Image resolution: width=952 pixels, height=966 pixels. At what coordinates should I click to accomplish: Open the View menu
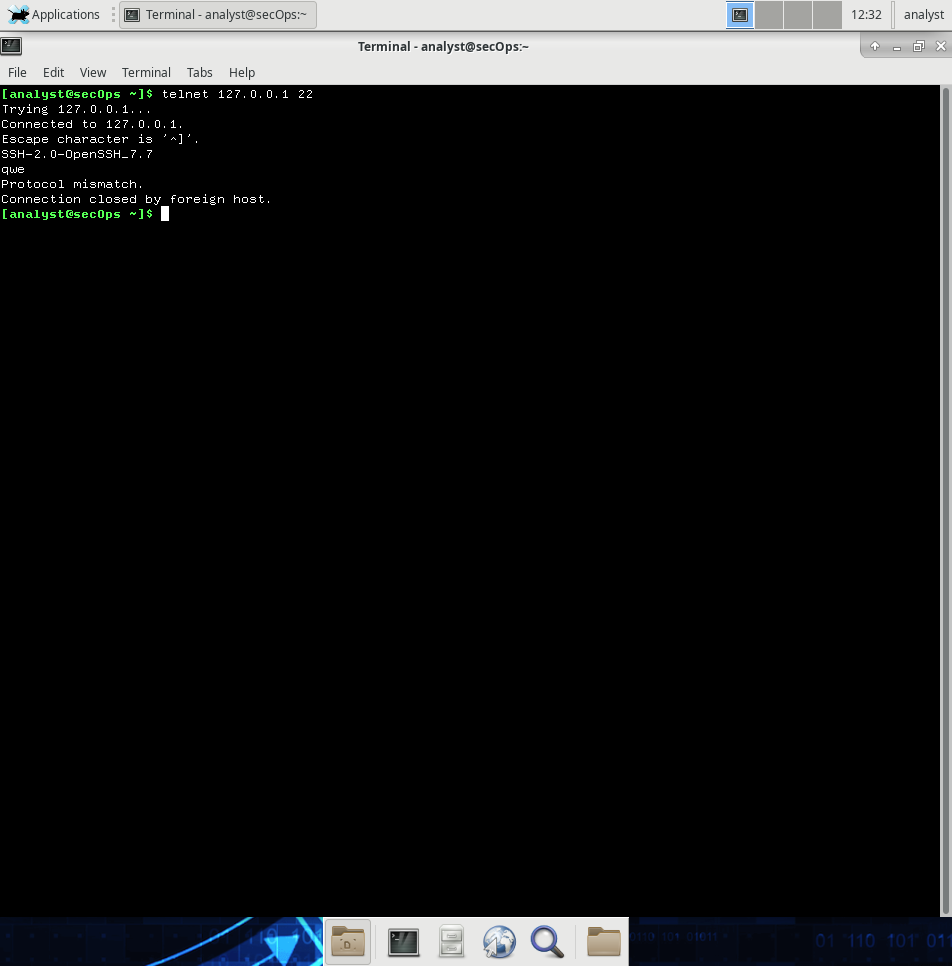pyautogui.click(x=93, y=73)
